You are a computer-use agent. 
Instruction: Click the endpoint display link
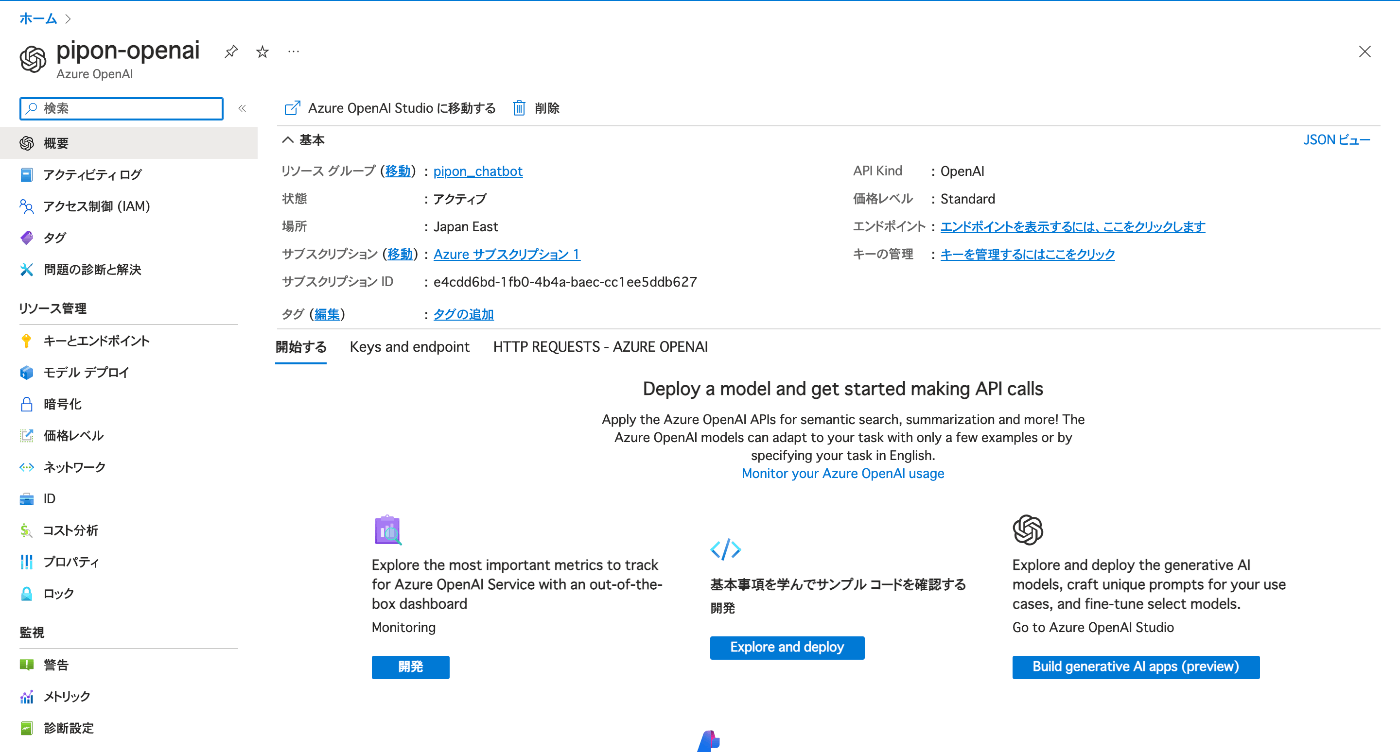tap(1073, 227)
